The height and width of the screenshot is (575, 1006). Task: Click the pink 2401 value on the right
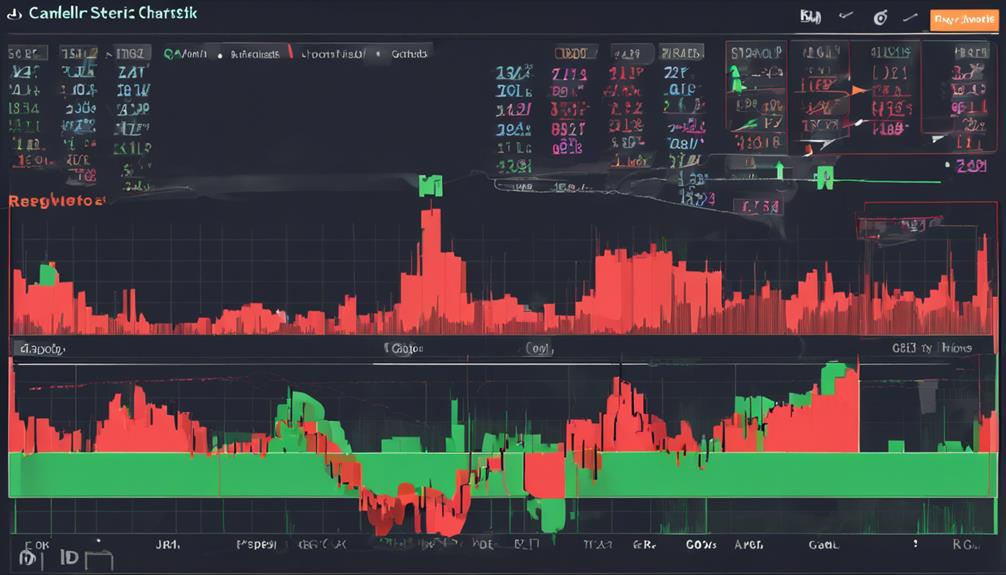pos(971,166)
